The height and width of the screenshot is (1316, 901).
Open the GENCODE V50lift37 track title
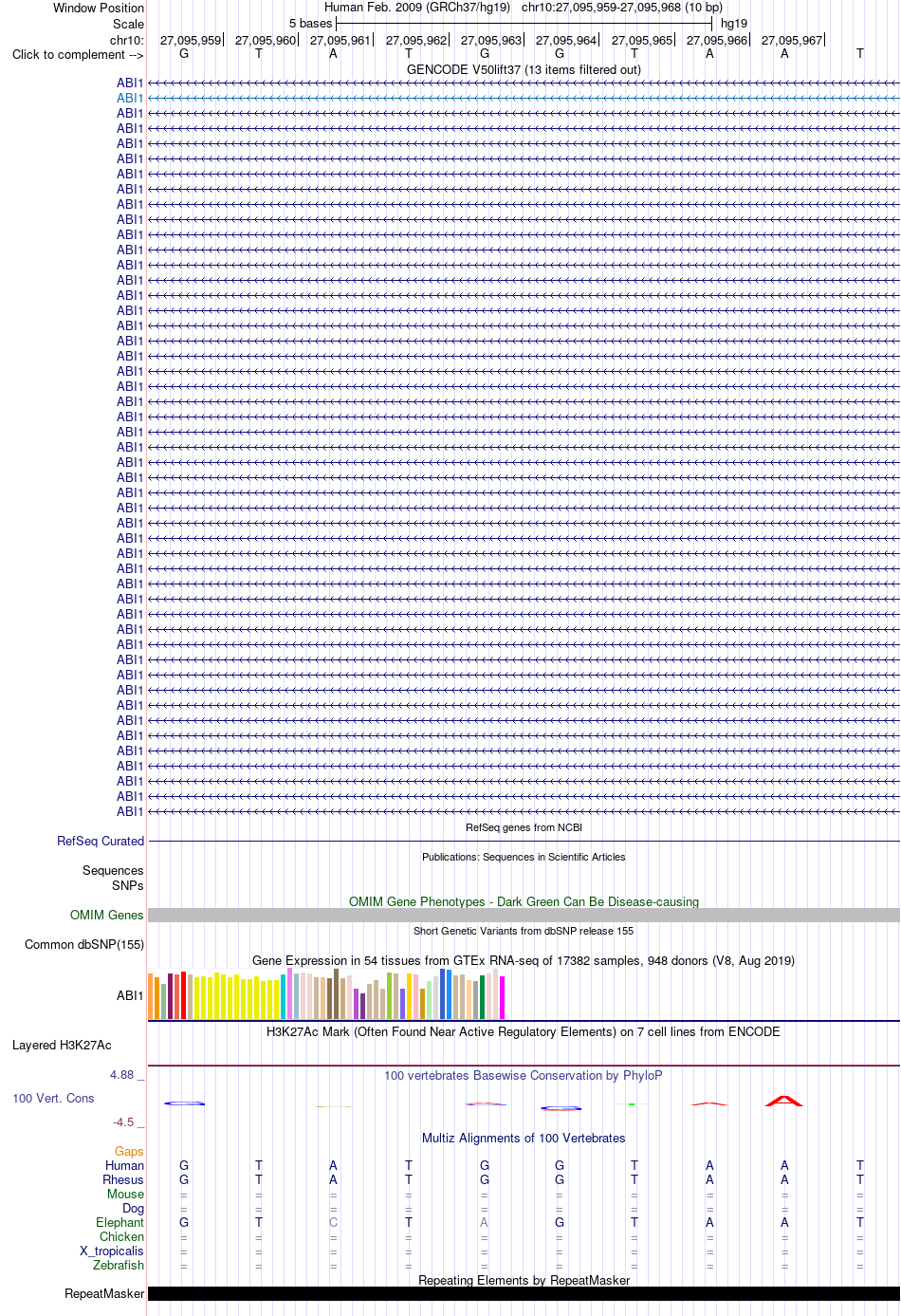[x=524, y=69]
